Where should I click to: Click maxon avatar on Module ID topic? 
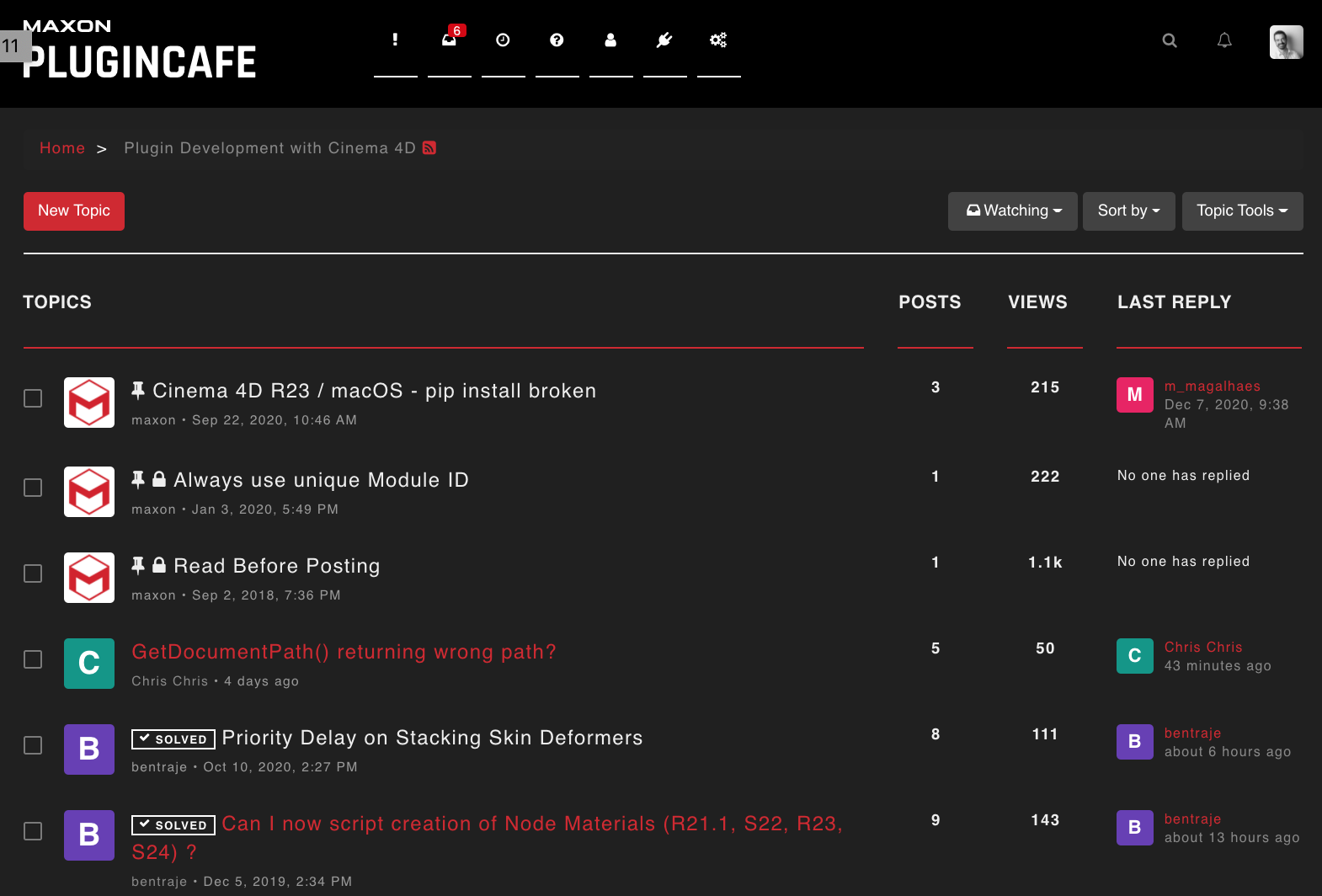click(89, 492)
